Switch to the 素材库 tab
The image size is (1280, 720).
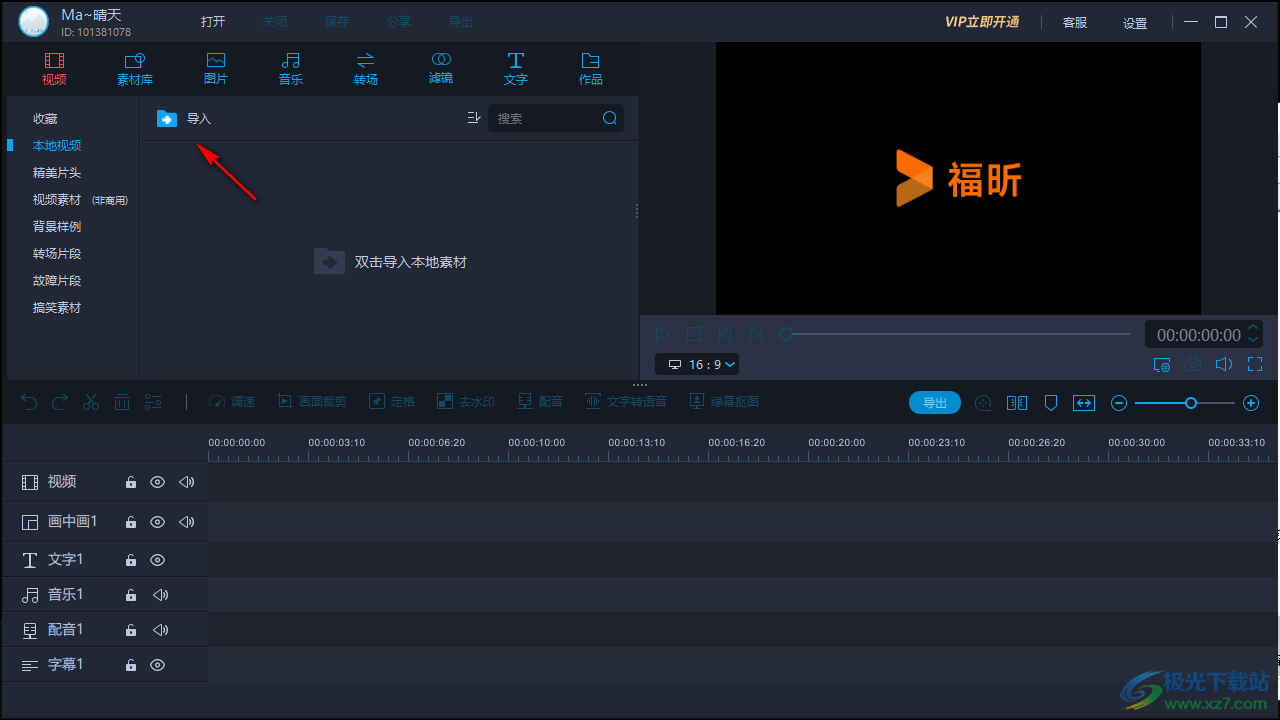pos(134,68)
